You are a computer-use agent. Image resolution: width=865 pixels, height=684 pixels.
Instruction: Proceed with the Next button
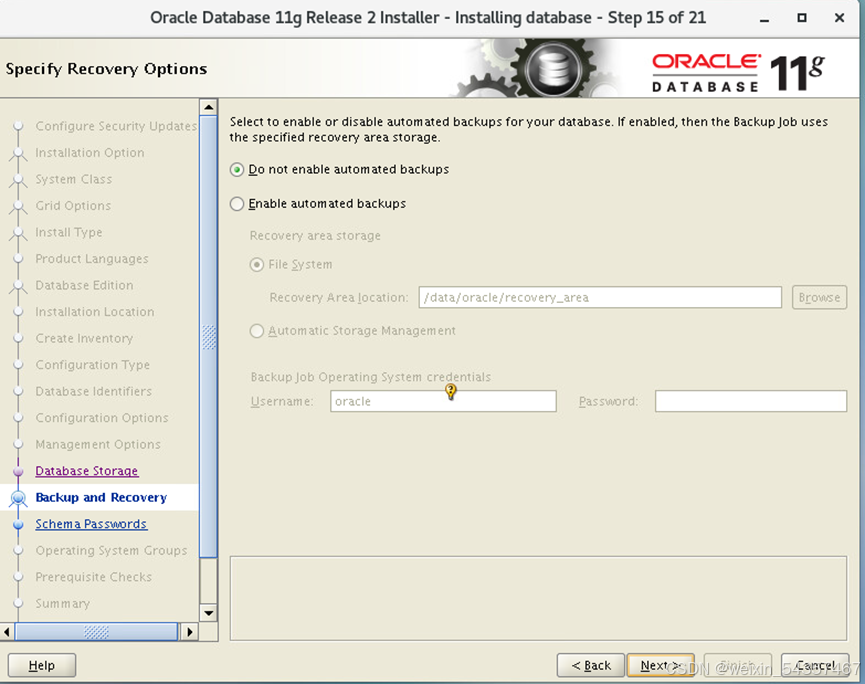pos(660,665)
